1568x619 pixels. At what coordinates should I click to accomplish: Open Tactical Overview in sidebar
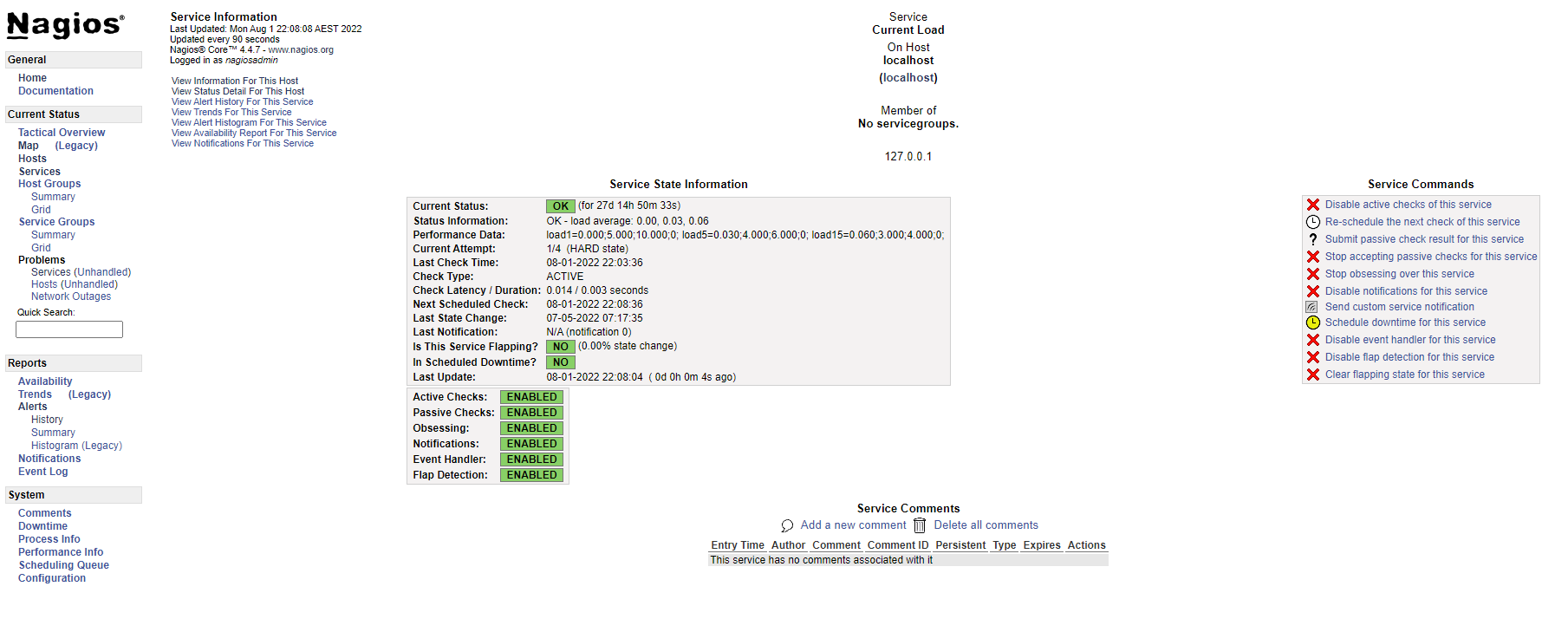62,133
